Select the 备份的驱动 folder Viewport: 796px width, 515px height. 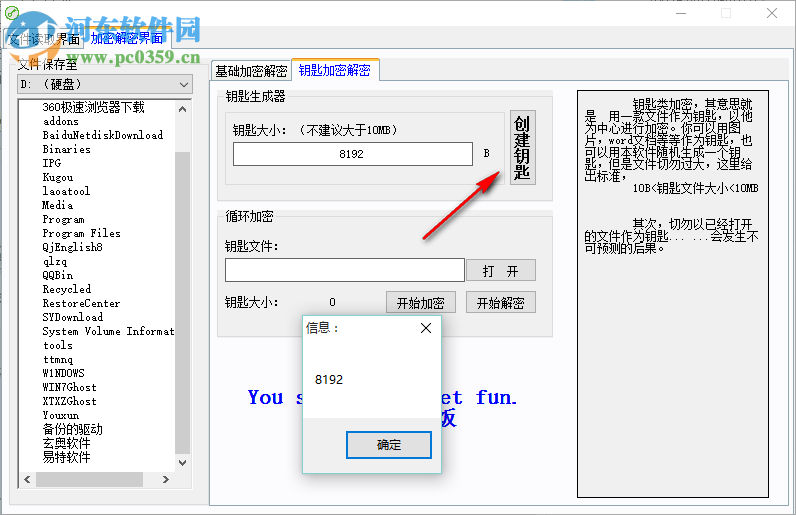pyautogui.click(x=73, y=429)
